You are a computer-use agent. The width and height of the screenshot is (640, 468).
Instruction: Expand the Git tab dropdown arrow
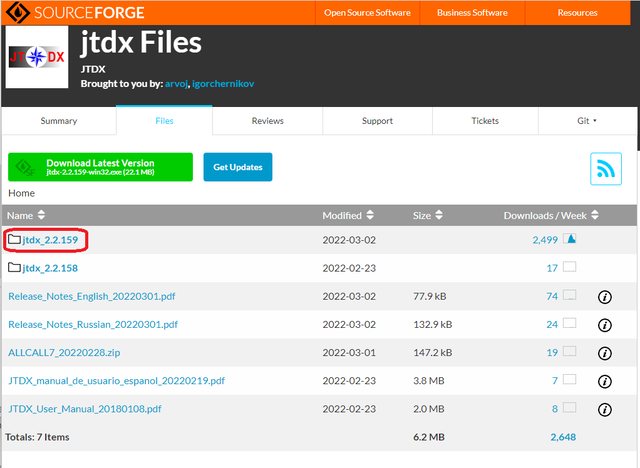pos(595,120)
